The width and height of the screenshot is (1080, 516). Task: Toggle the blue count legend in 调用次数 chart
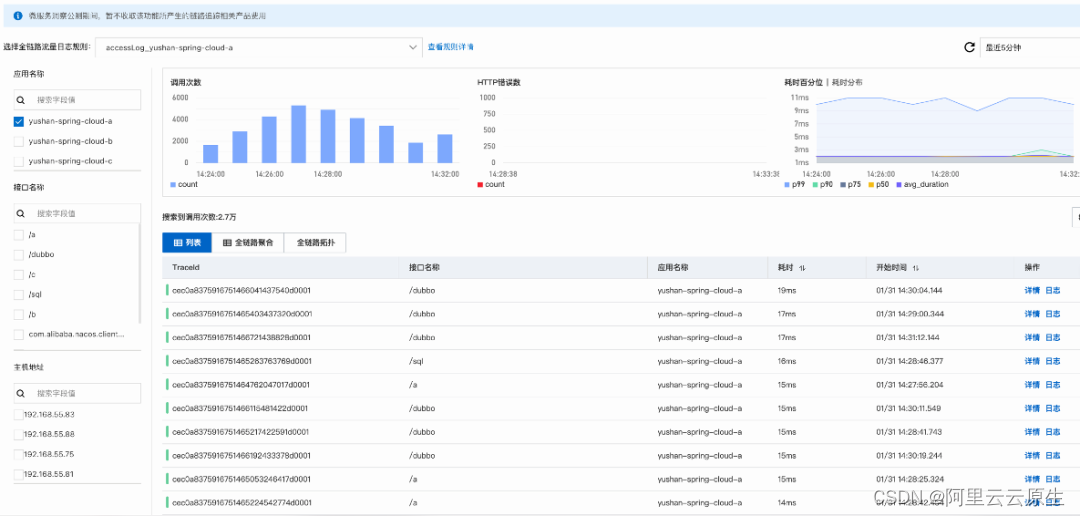[x=174, y=185]
